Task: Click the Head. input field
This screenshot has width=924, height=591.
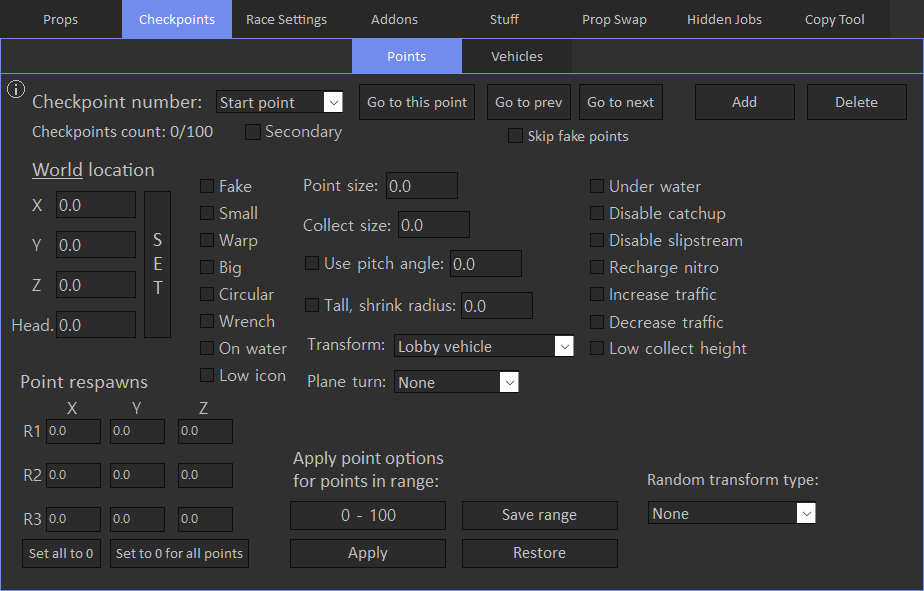Action: [x=96, y=325]
